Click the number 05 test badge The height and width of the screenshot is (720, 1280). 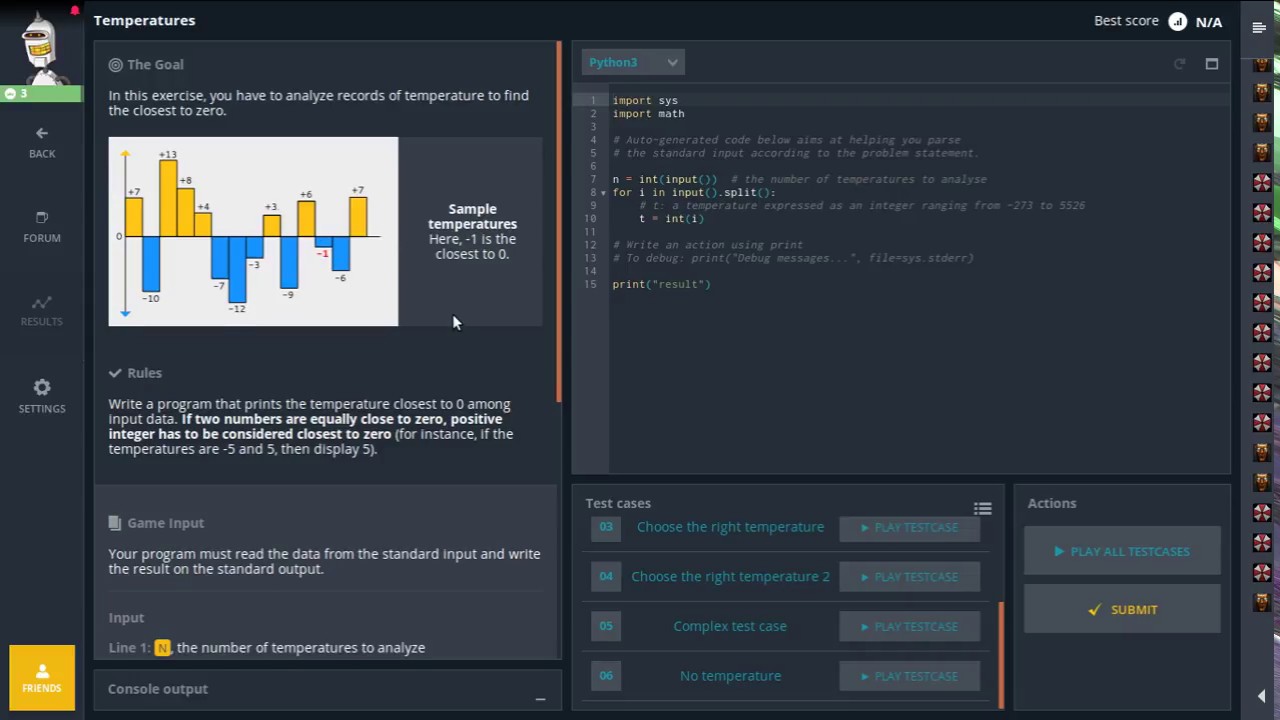[606, 626]
